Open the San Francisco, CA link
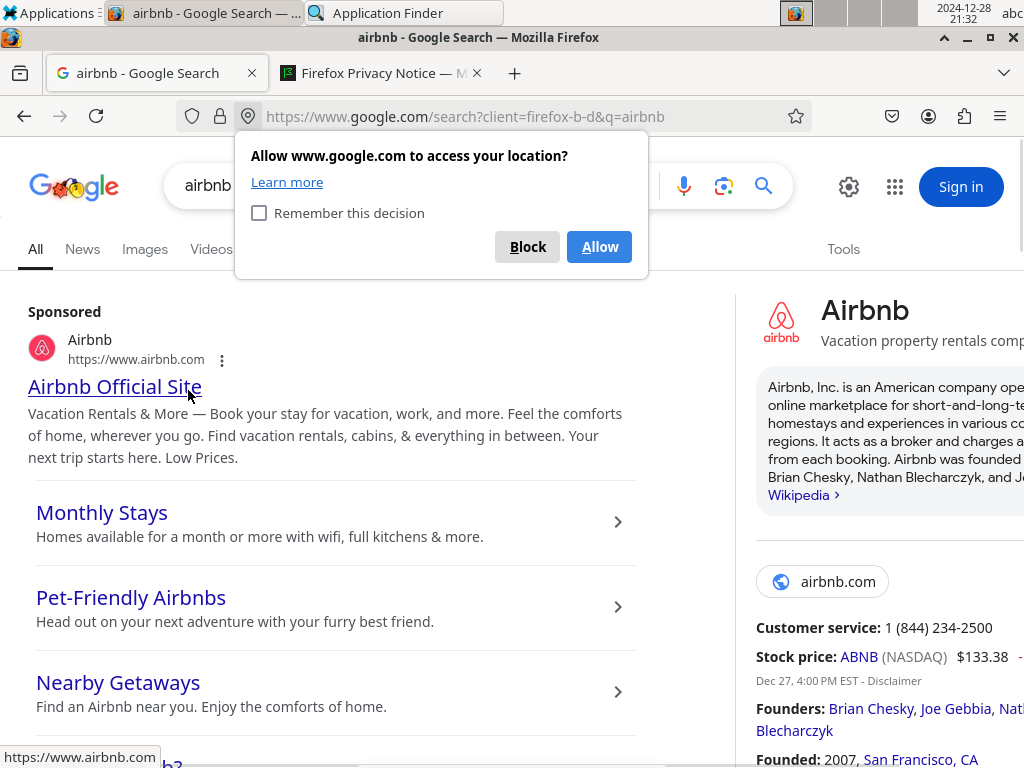This screenshot has height=768, width=1024. 920,760
